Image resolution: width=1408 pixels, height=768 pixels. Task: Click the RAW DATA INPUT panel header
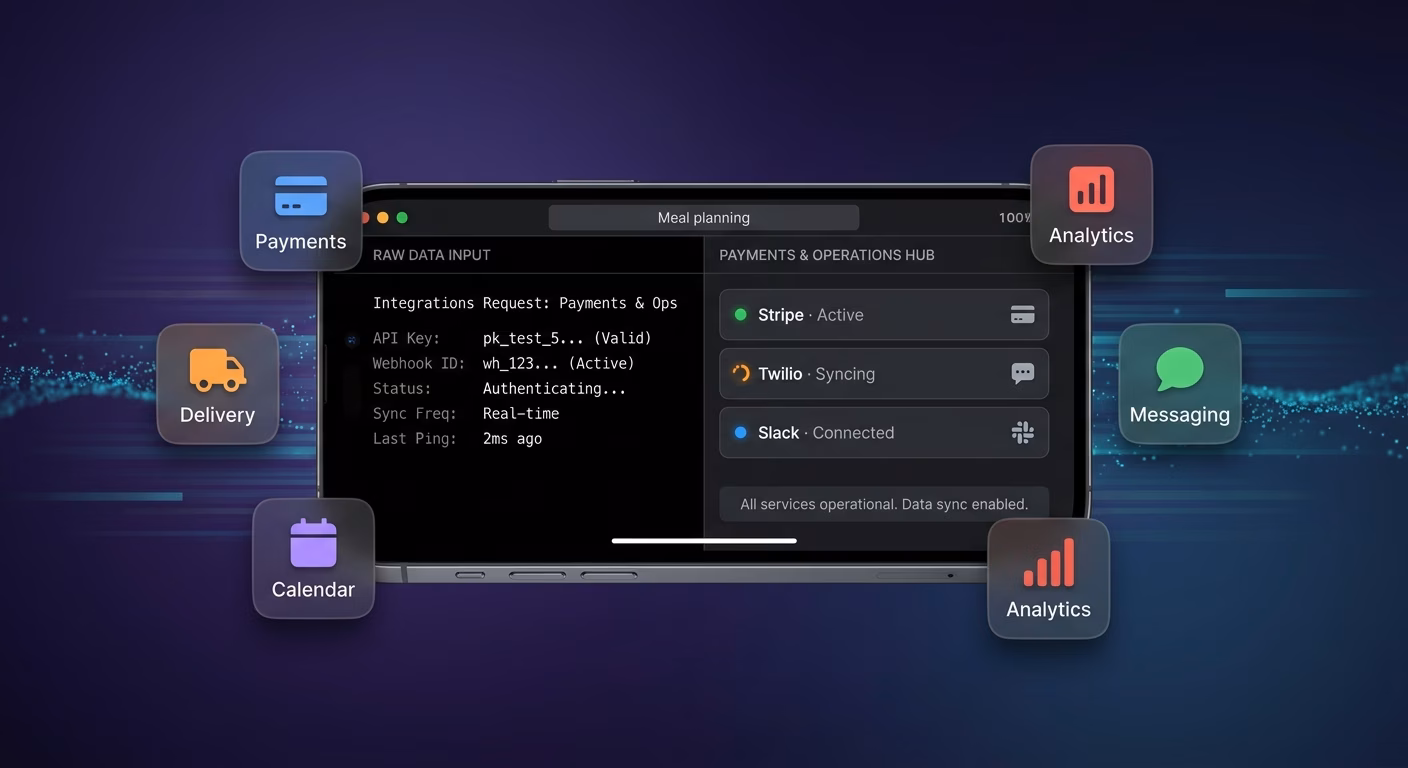pyautogui.click(x=432, y=255)
